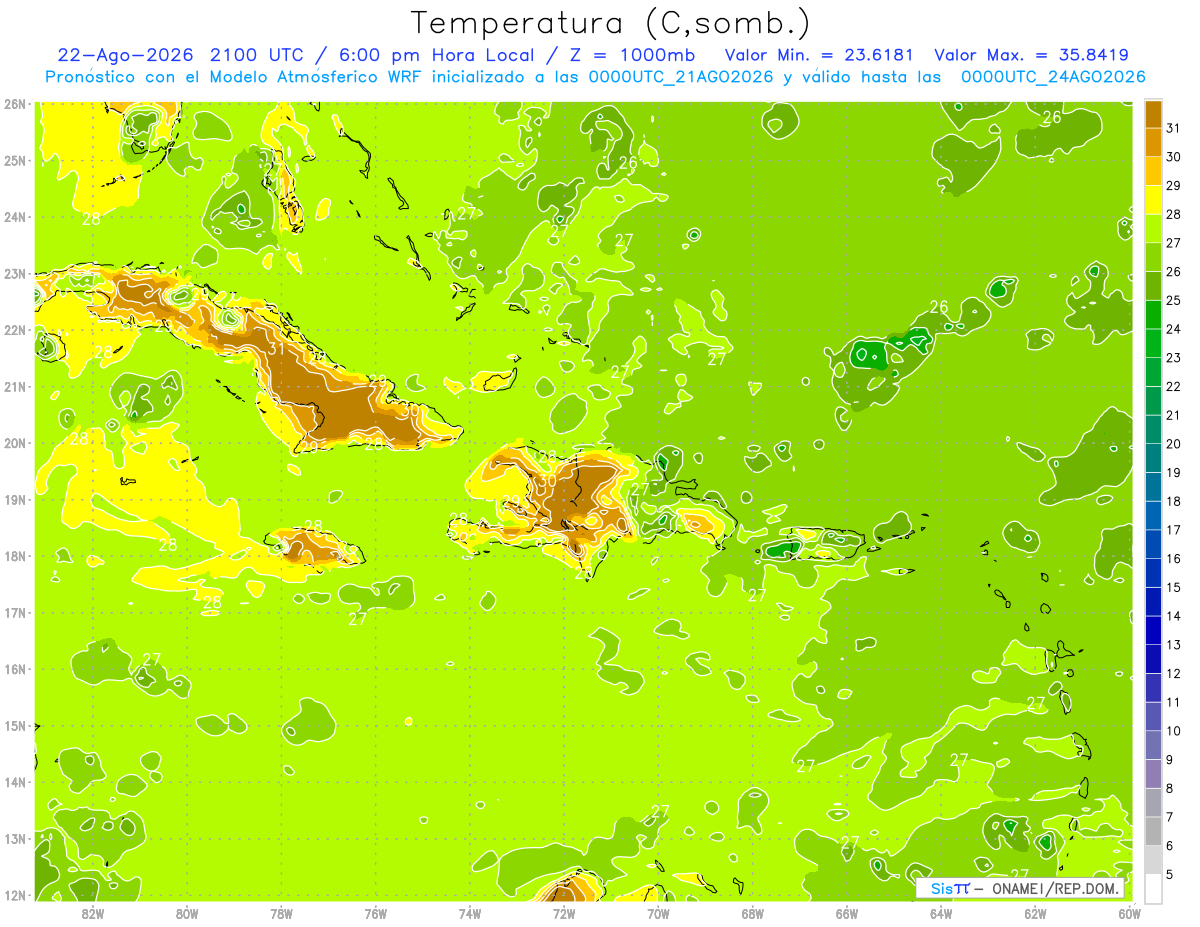1200x927 pixels.
Task: Click the "0000UTC_24AGO2026" valid-until timestamp
Action: [1053, 77]
